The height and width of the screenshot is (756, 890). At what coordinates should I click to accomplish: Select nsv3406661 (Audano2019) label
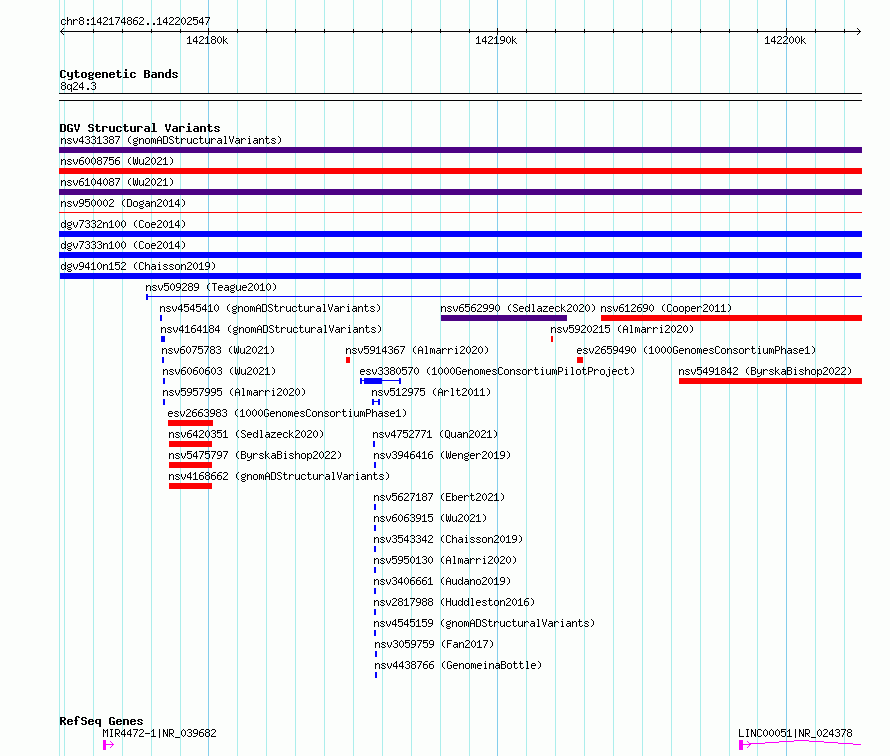[x=442, y=581]
